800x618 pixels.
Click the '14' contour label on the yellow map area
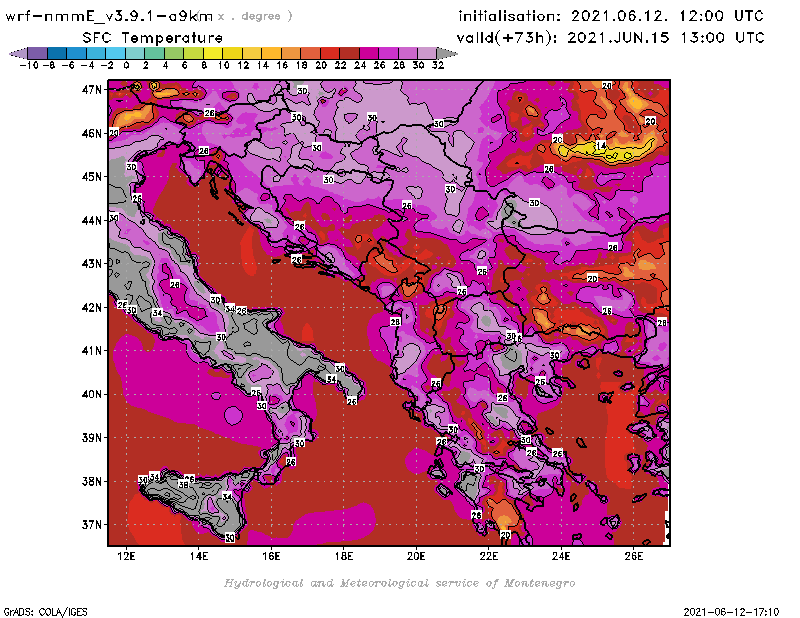pos(601,146)
